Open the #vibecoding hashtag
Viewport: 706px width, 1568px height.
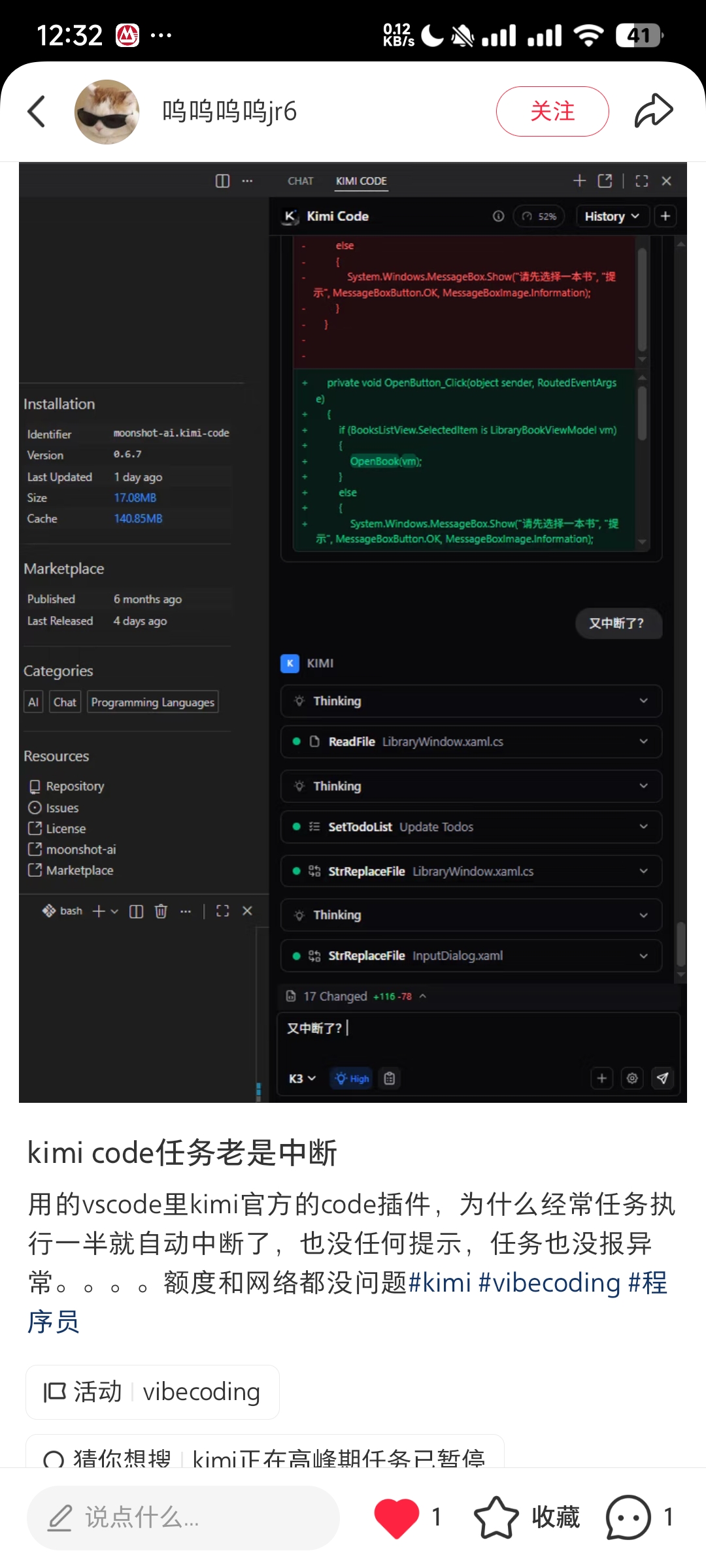click(550, 1282)
